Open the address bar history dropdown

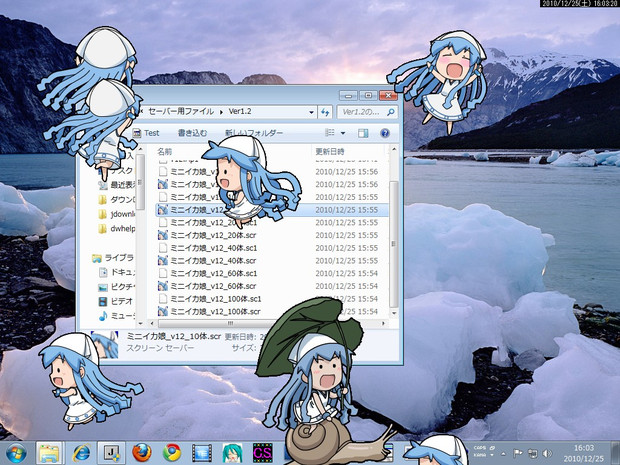pos(311,112)
